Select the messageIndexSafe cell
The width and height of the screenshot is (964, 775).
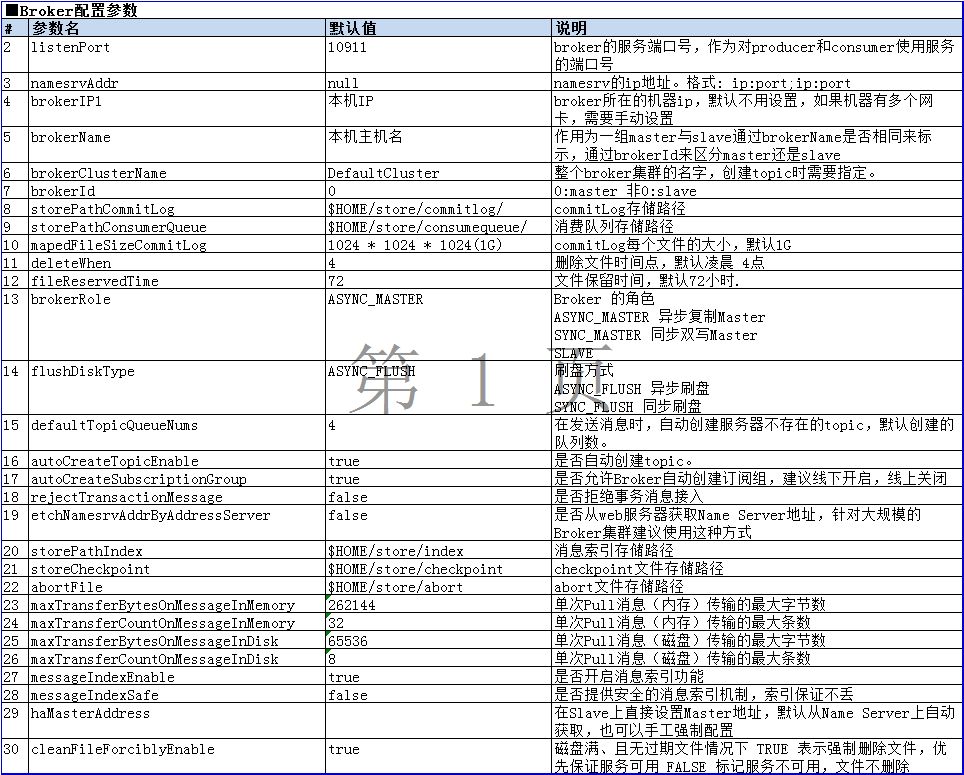pyautogui.click(x=177, y=694)
